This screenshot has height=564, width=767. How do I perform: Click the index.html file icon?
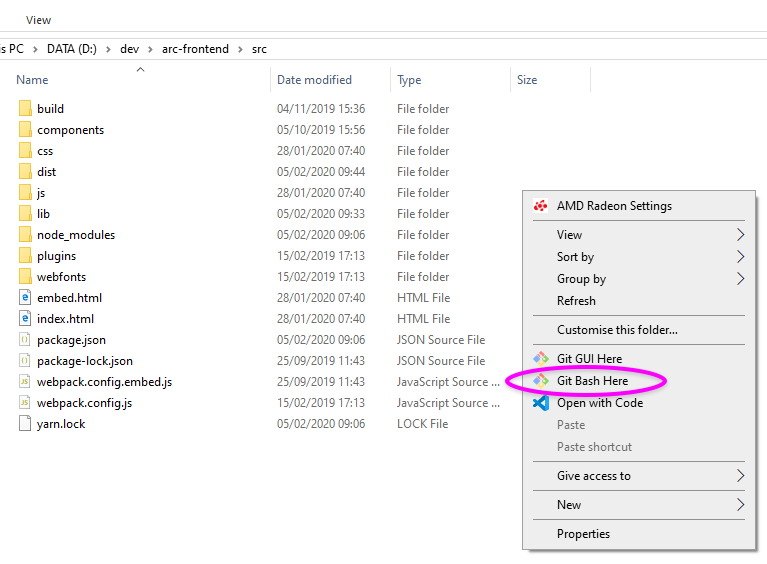tap(25, 318)
